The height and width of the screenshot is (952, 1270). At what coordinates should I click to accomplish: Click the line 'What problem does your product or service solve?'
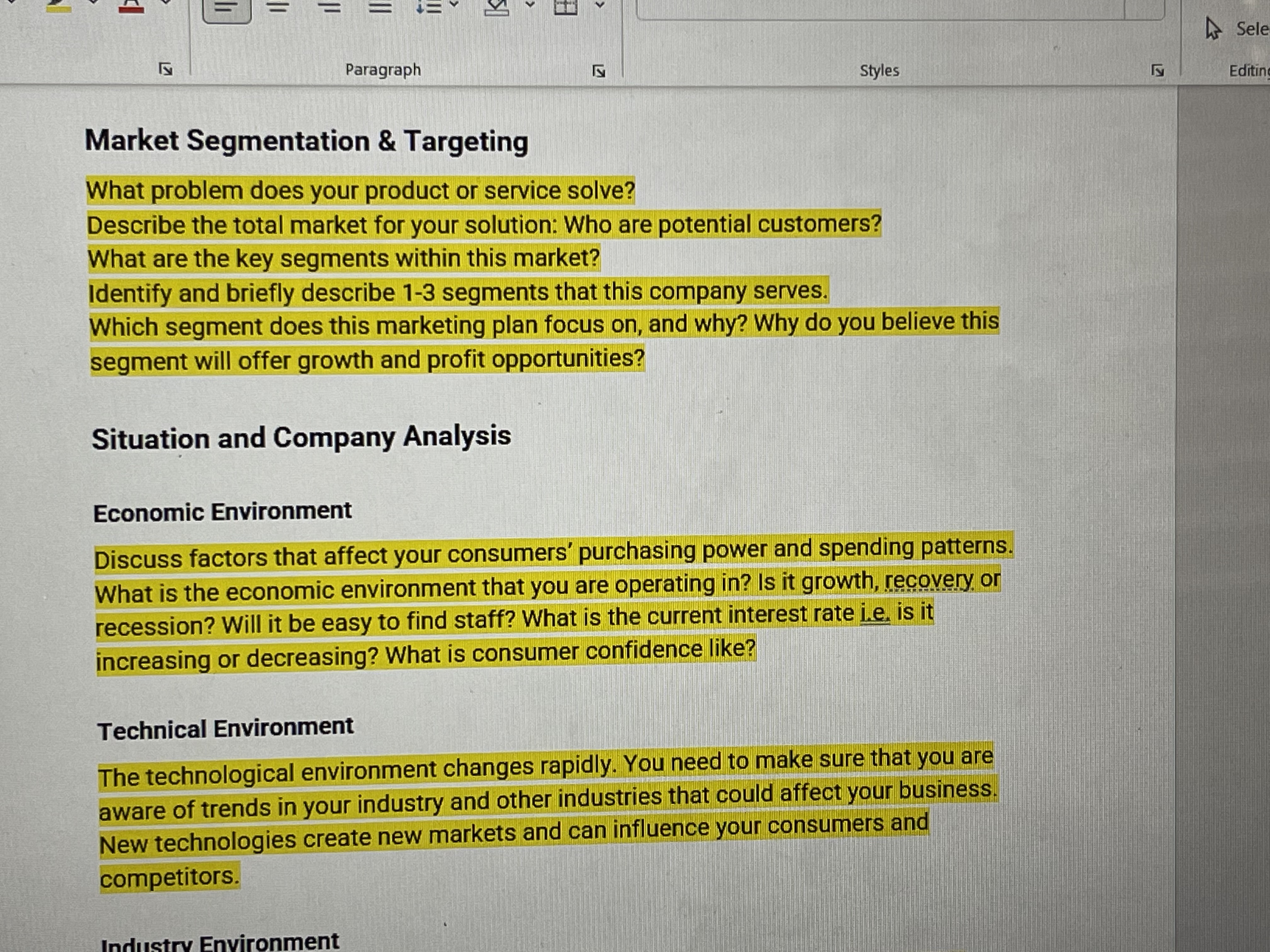[x=361, y=190]
